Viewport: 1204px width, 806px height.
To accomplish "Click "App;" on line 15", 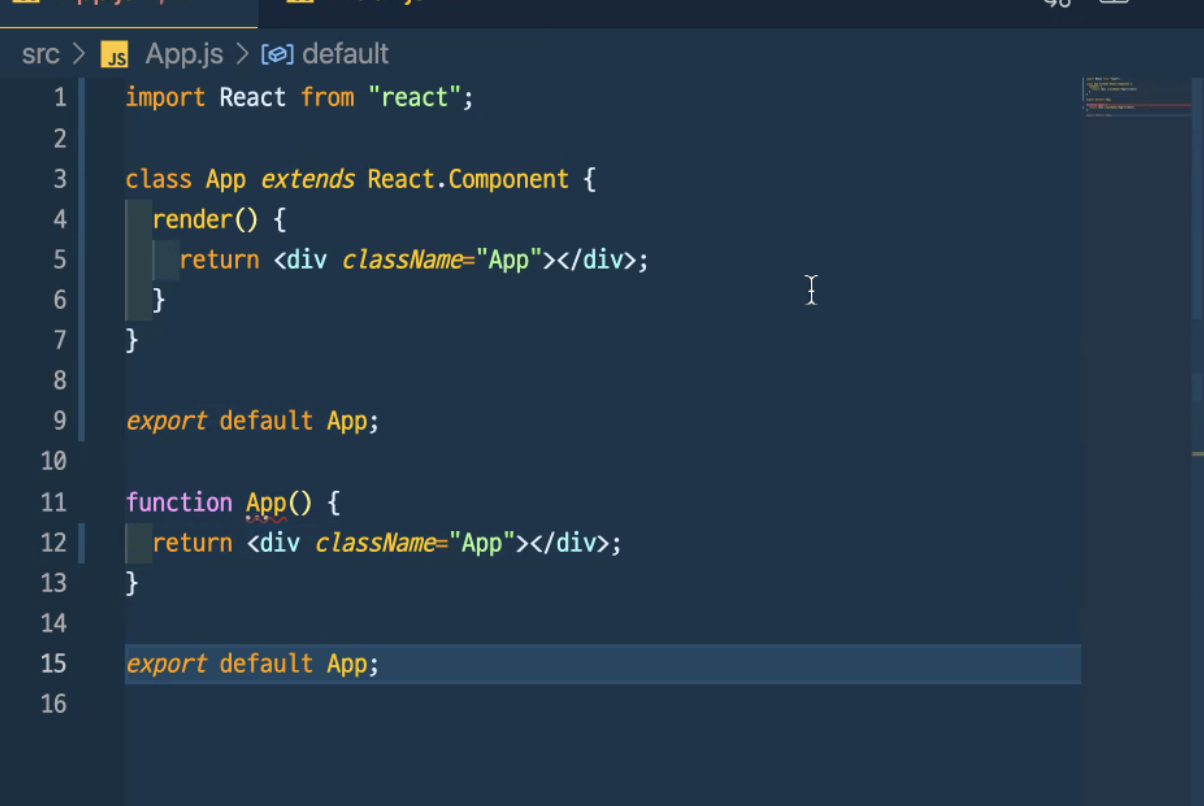I will coord(353,664).
